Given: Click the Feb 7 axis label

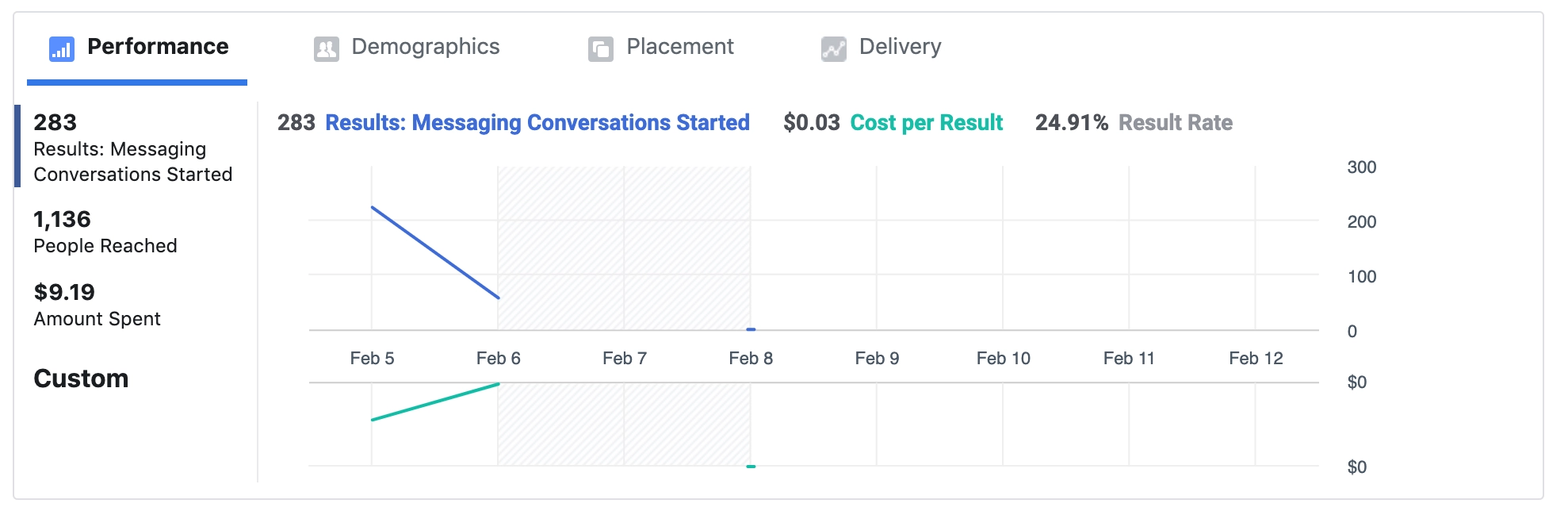Looking at the screenshot, I should coord(625,359).
